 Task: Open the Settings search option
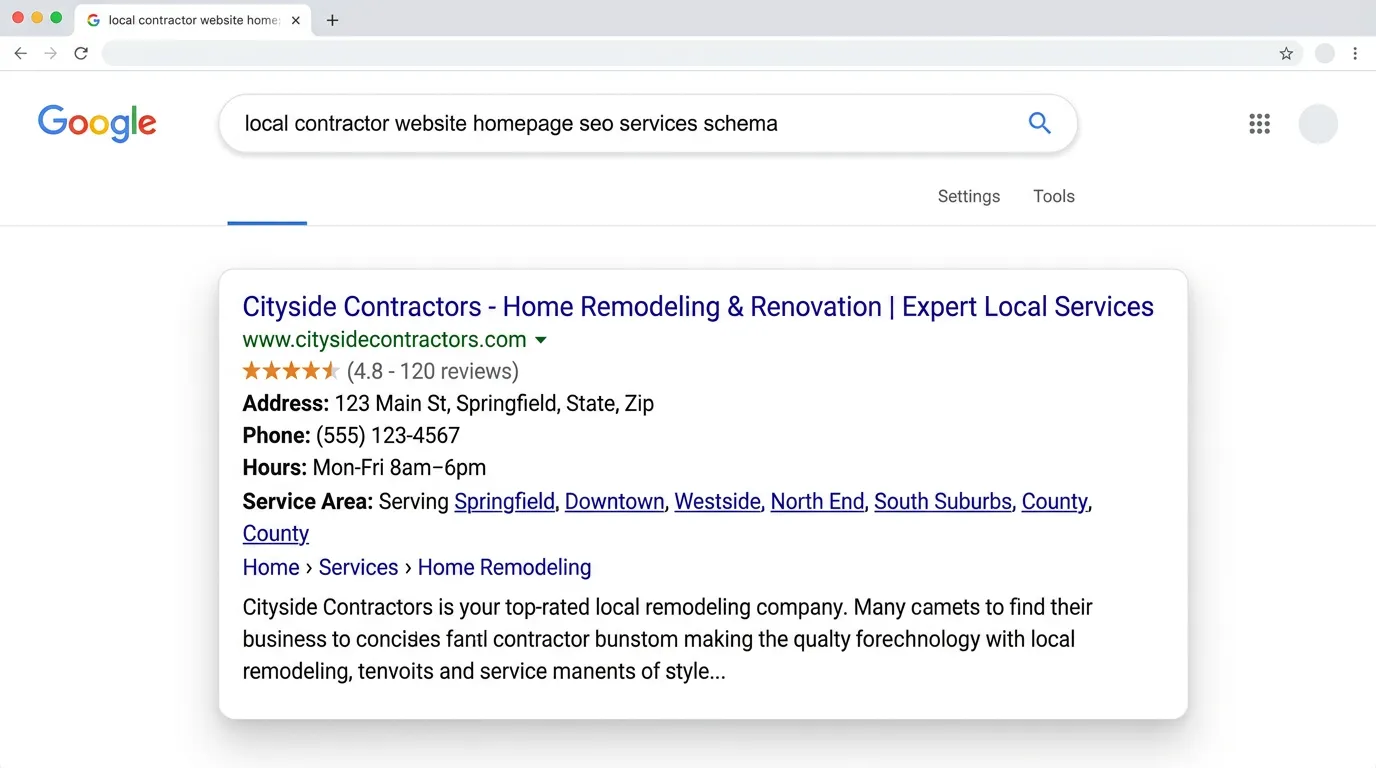click(x=969, y=196)
